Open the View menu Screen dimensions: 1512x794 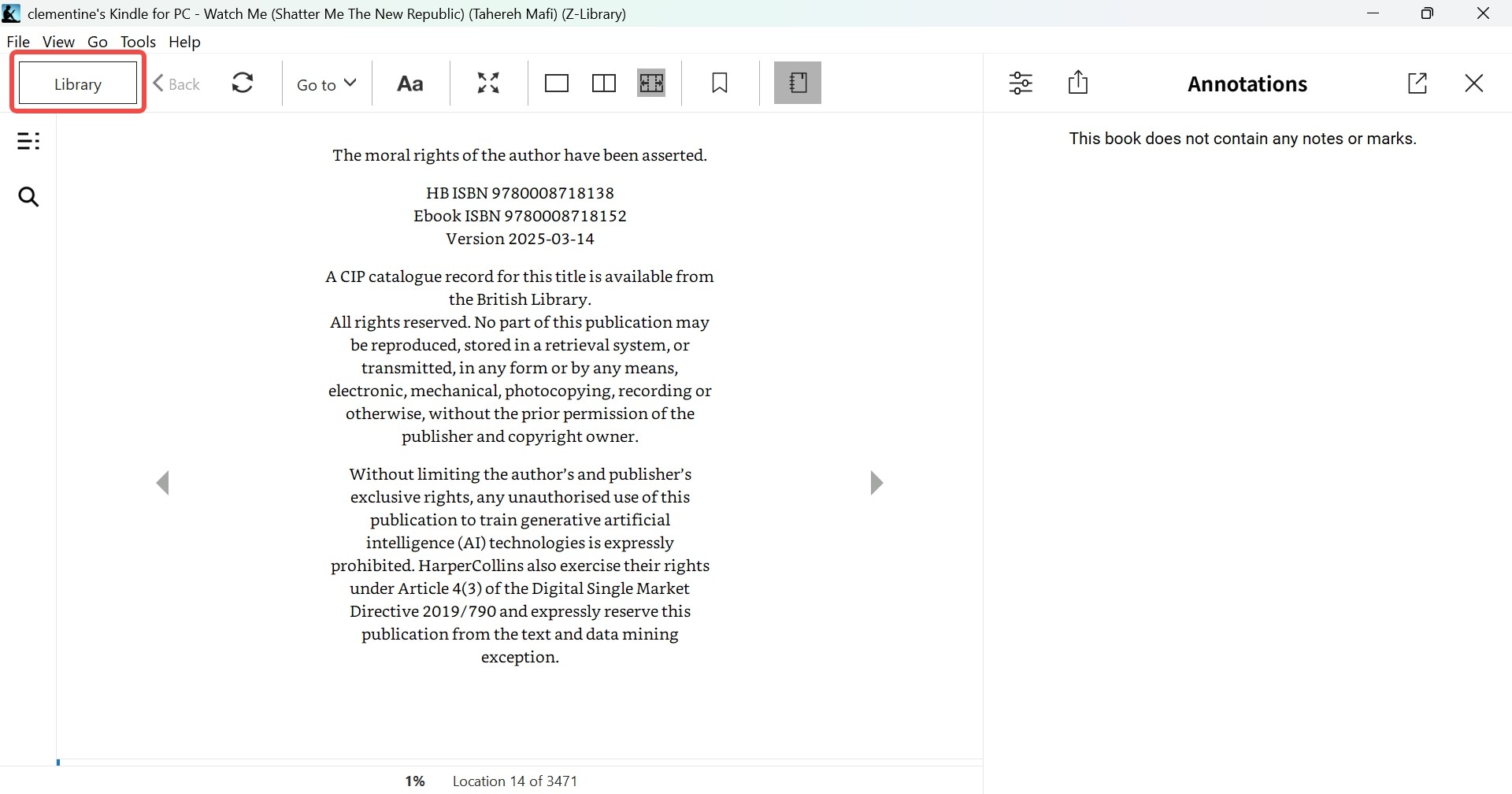[58, 42]
